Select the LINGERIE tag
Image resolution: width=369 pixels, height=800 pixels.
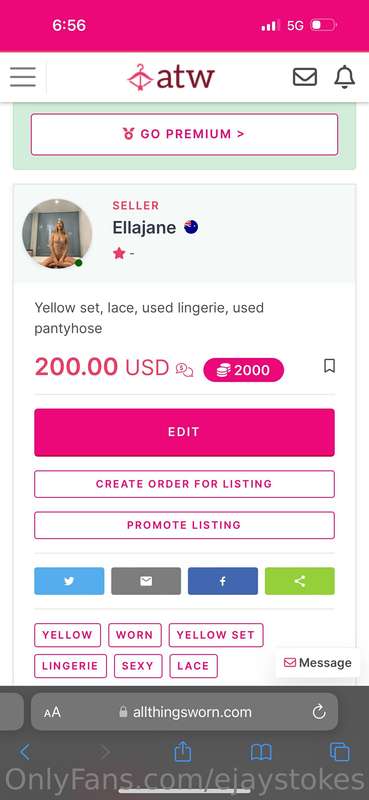coord(70,666)
